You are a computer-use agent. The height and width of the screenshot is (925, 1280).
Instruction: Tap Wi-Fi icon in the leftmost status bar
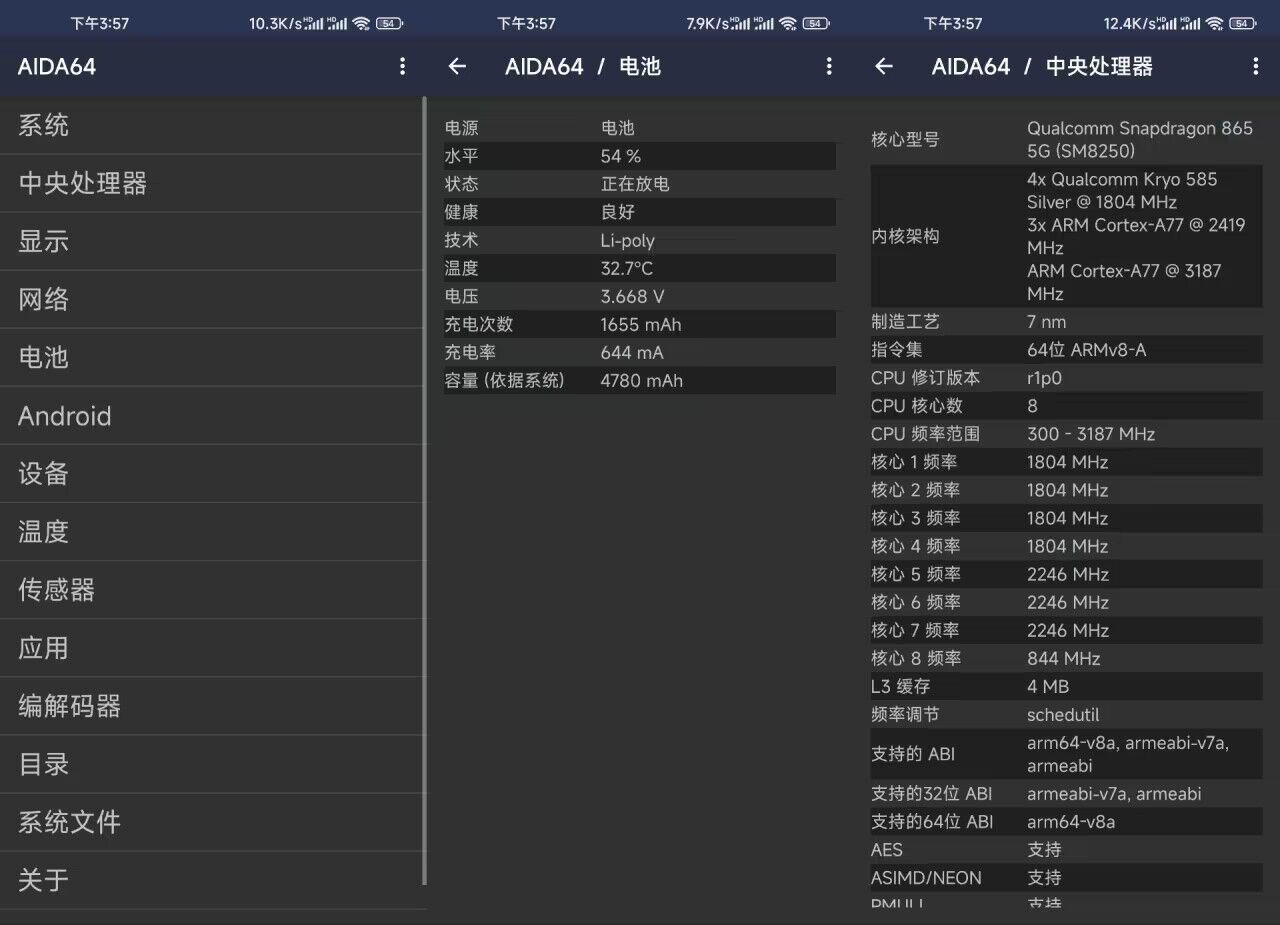(361, 23)
